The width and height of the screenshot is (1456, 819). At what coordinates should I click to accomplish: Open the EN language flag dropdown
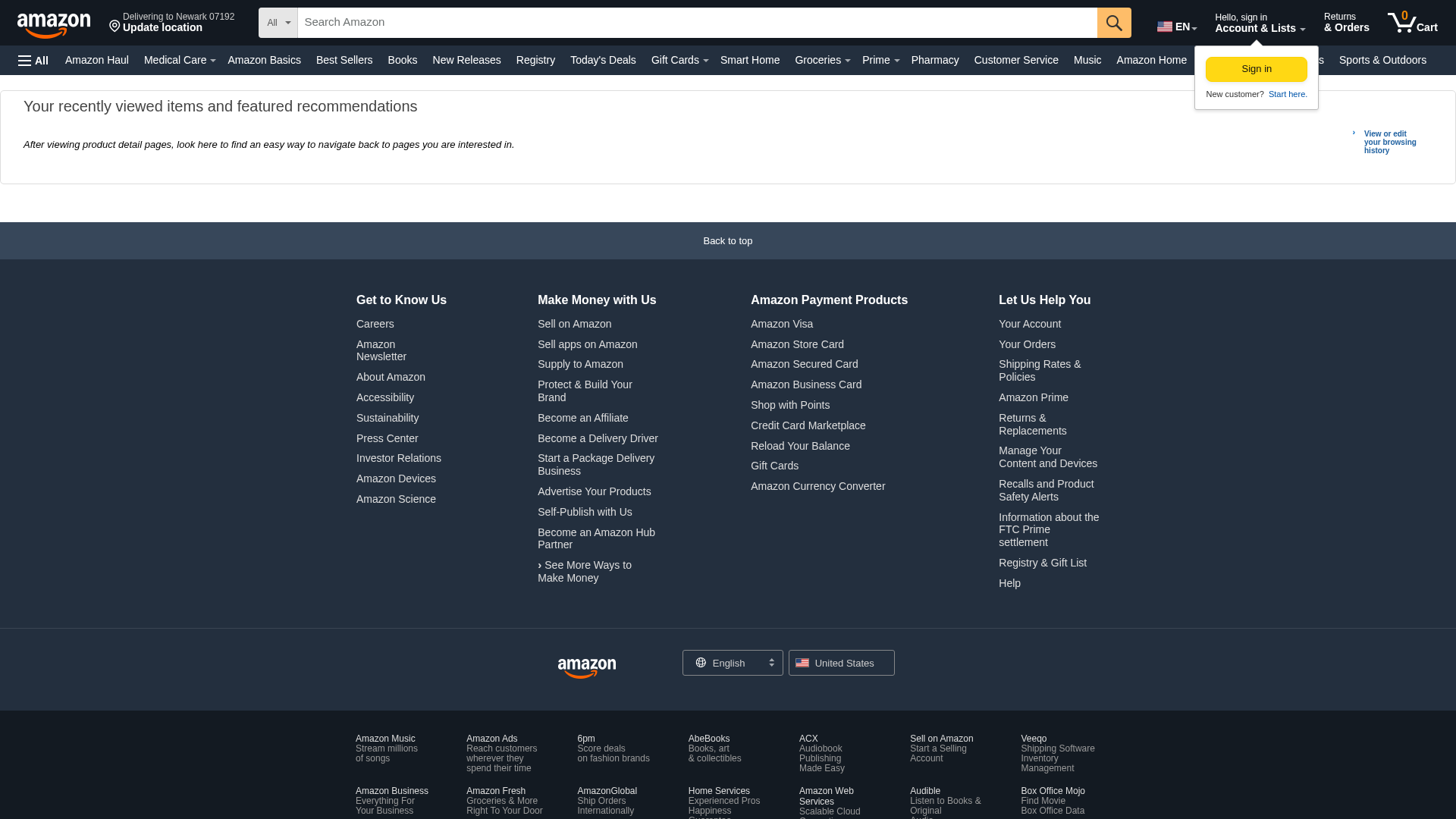[1177, 27]
